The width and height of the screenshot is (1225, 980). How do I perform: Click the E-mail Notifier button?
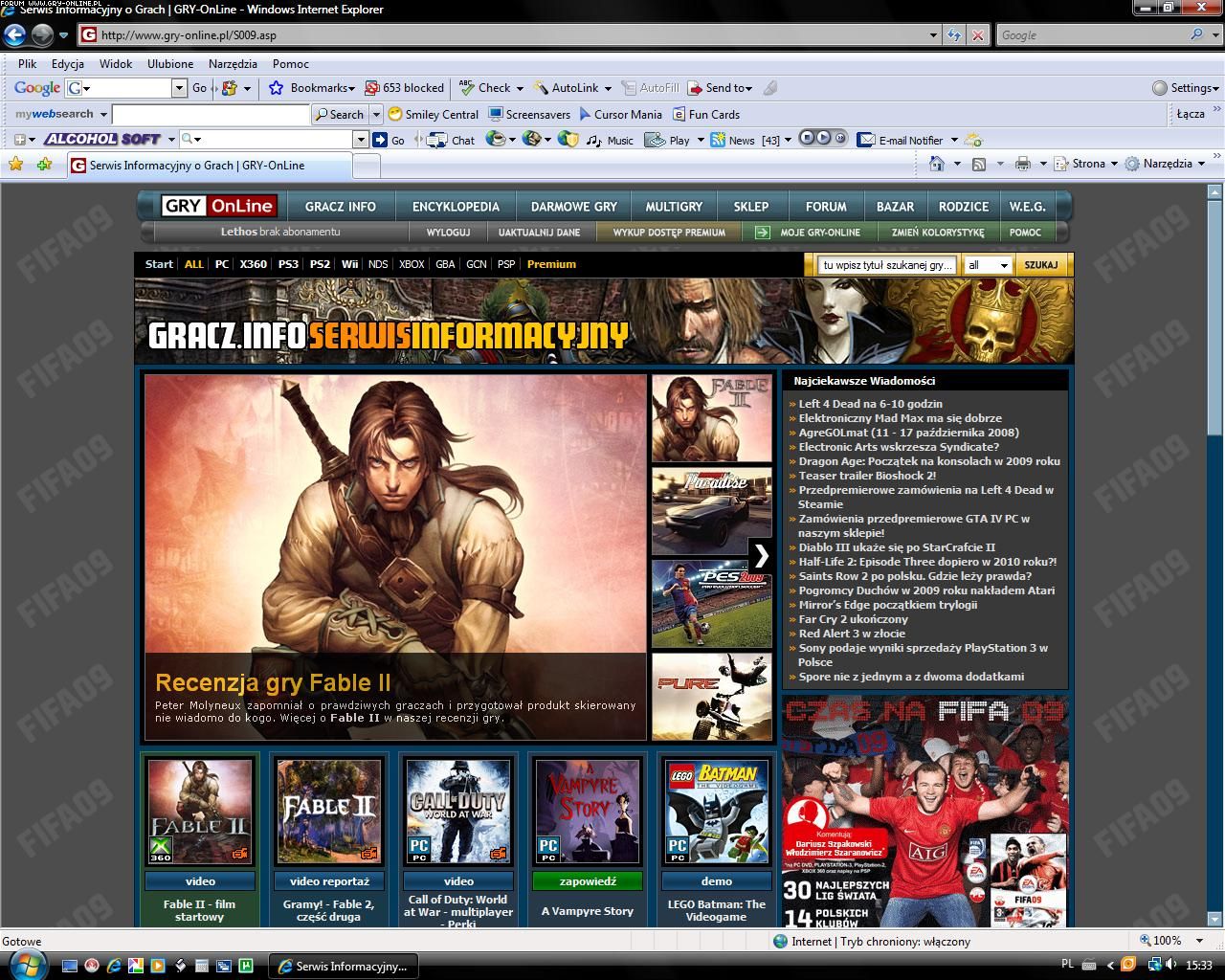[x=901, y=140]
